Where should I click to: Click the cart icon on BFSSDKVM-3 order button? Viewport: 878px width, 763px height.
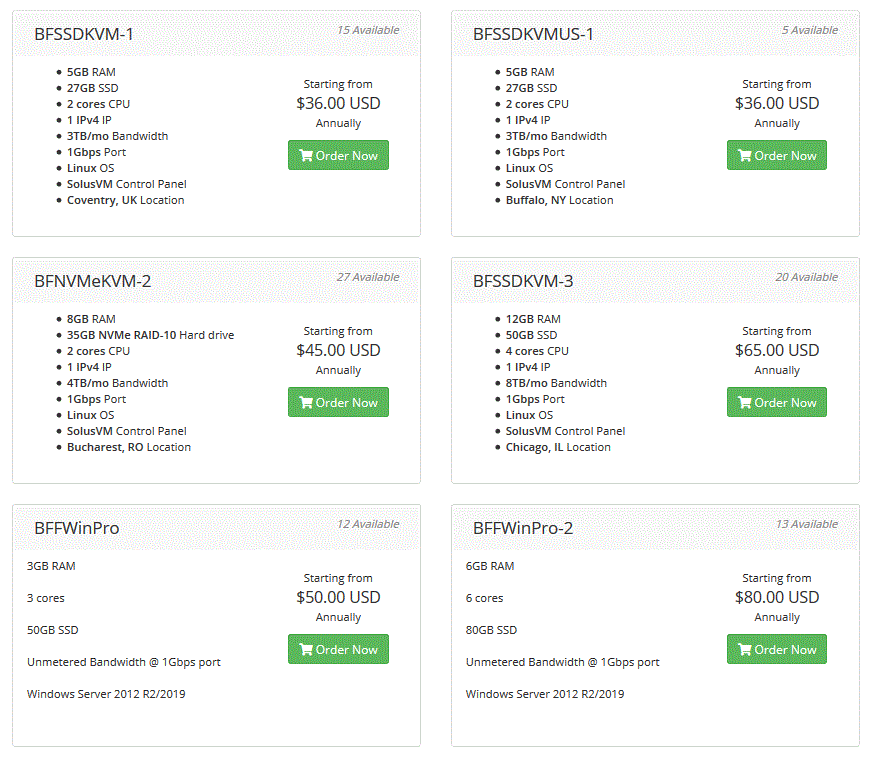point(745,402)
